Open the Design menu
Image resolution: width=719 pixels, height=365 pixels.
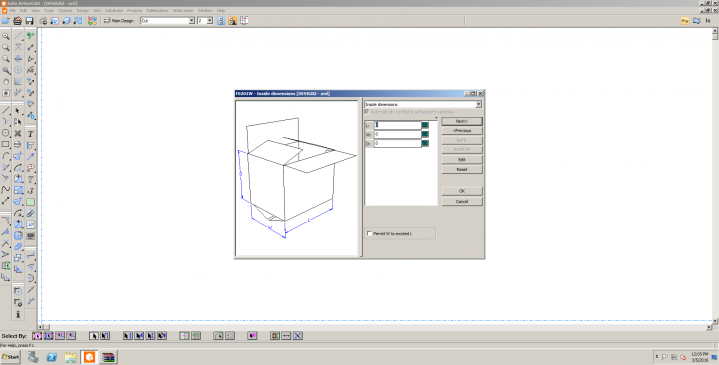83,10
